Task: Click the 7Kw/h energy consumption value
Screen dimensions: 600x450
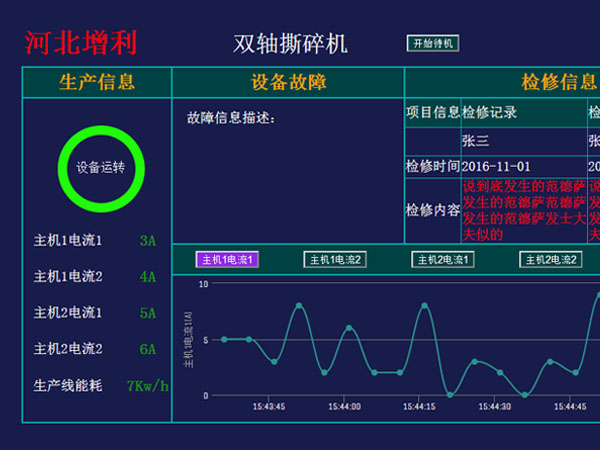Action: (x=147, y=385)
